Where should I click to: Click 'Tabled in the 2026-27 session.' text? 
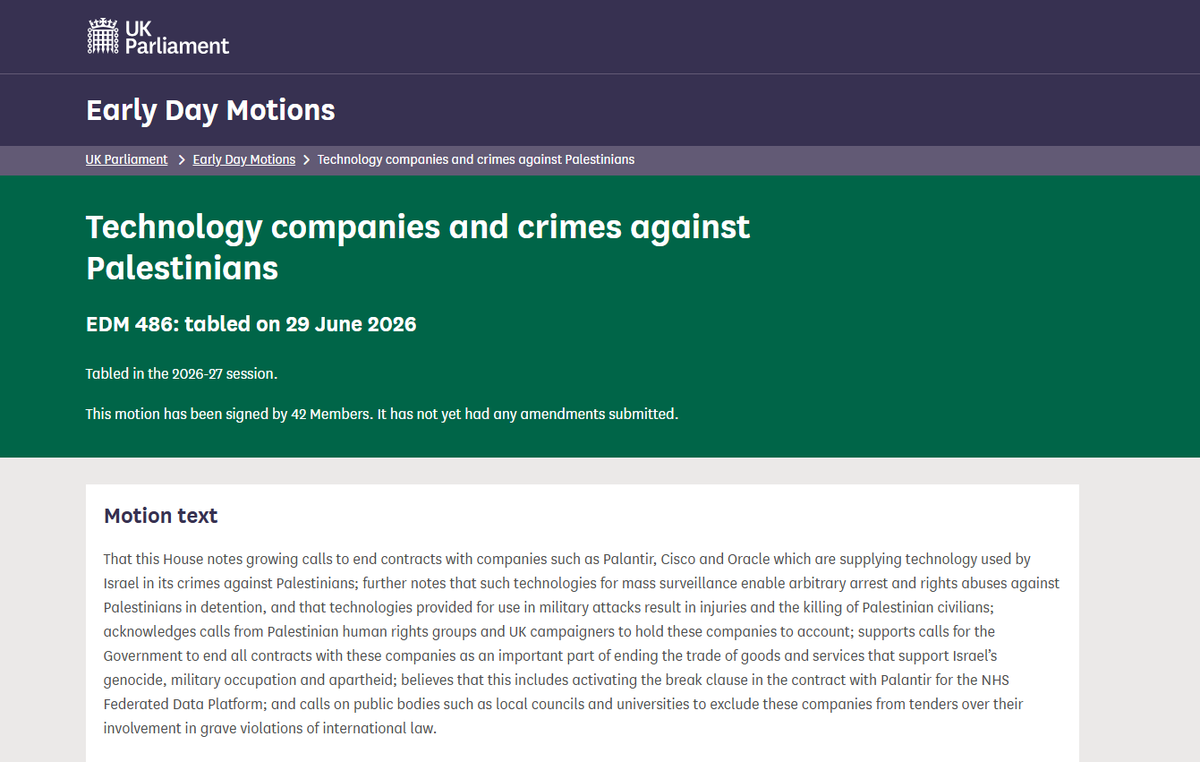tap(182, 374)
